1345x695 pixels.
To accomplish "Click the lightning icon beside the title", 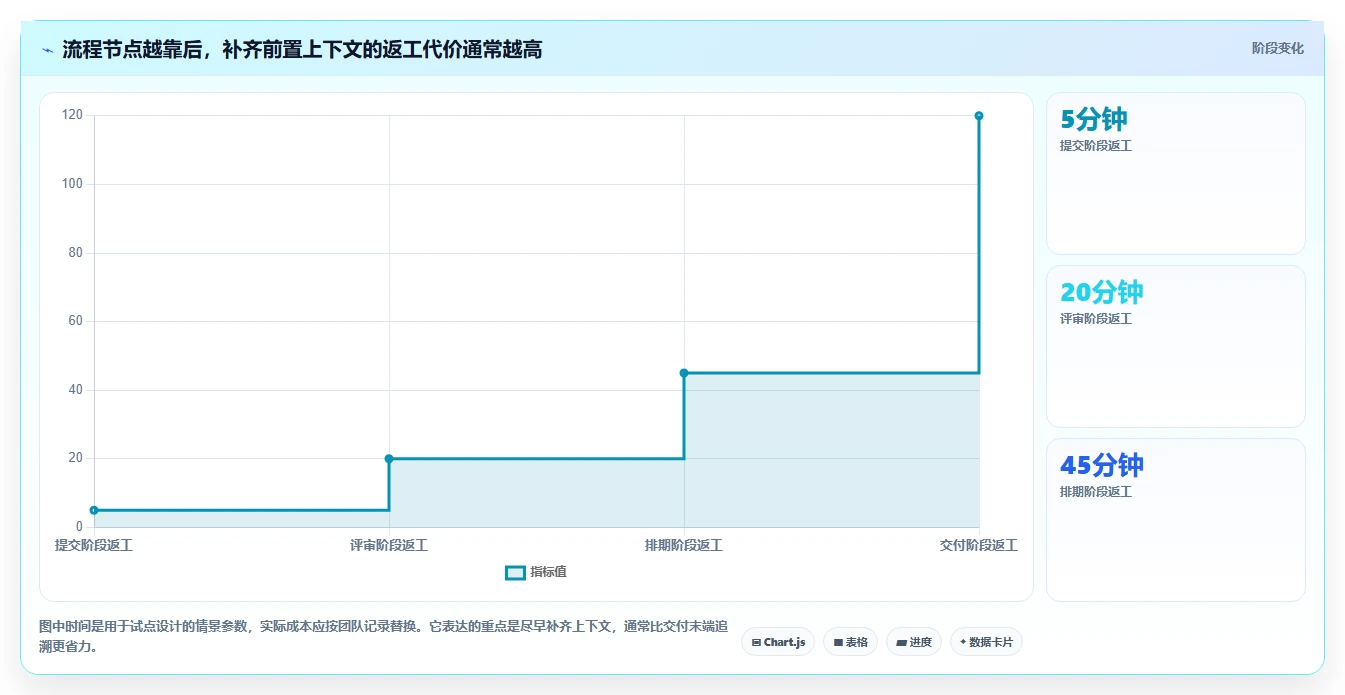I will click(x=47, y=50).
